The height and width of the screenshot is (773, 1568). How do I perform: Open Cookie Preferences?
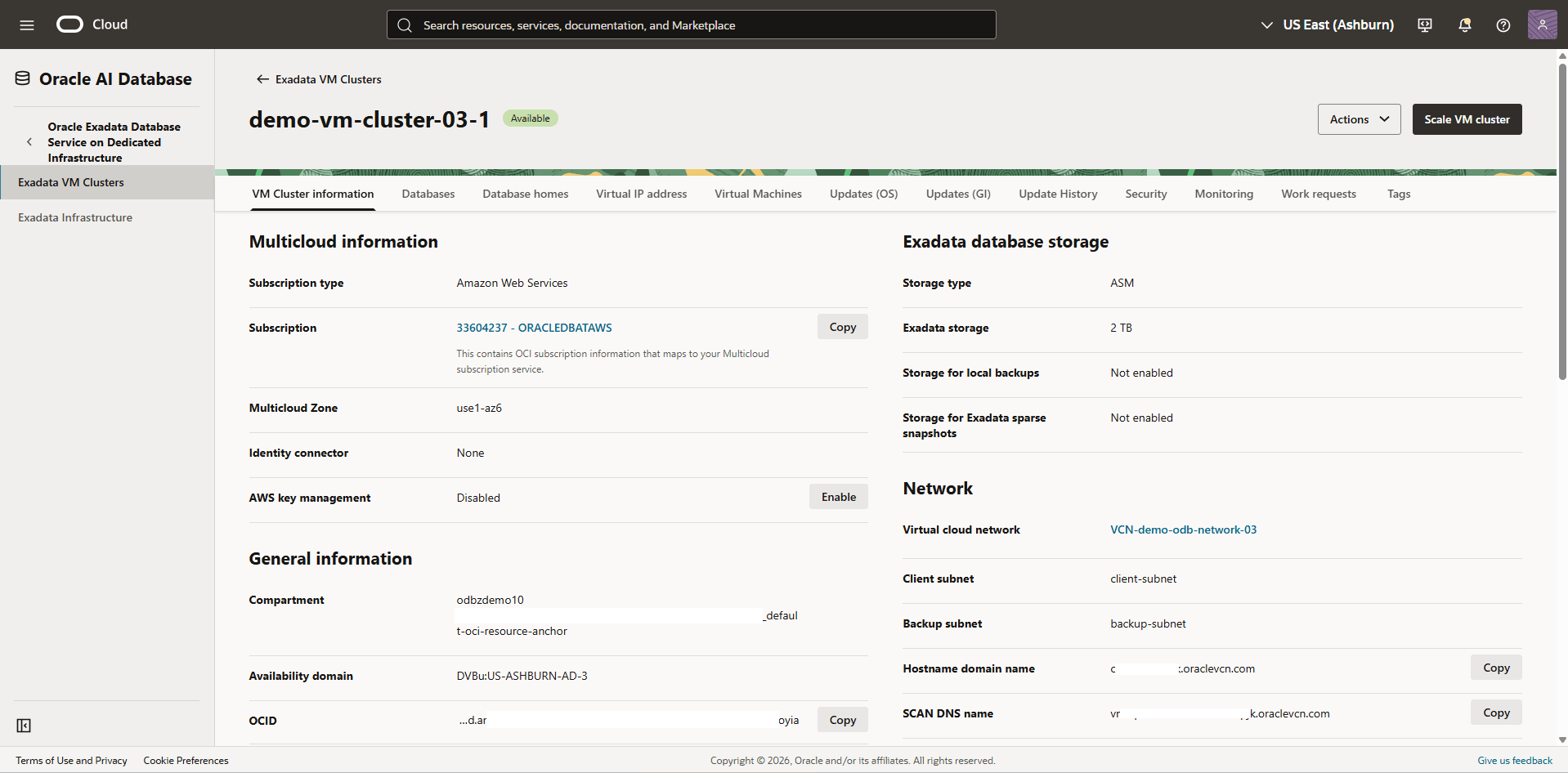186,761
